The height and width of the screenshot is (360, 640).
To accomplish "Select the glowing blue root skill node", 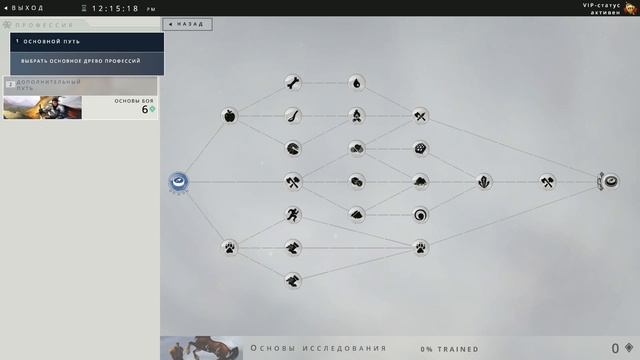I will point(179,182).
